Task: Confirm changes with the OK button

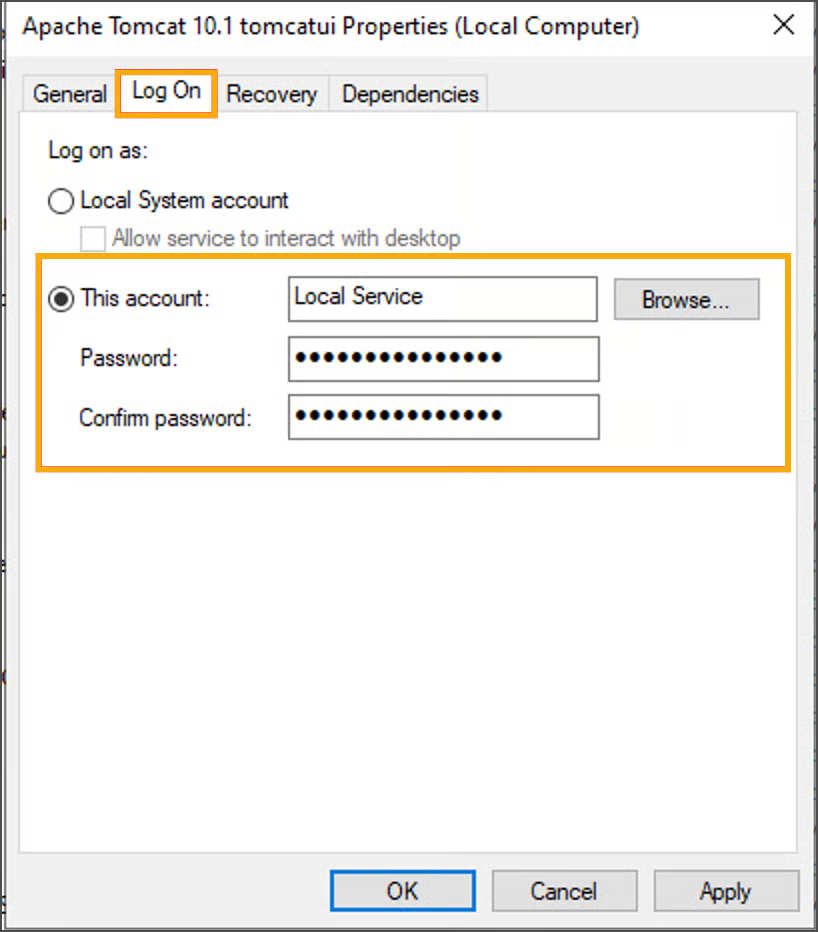Action: [402, 890]
